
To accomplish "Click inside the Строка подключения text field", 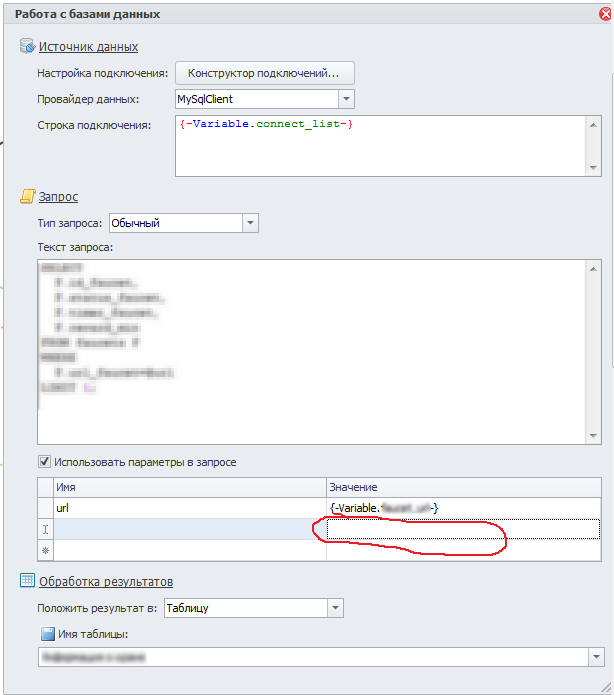I will tap(380, 145).
